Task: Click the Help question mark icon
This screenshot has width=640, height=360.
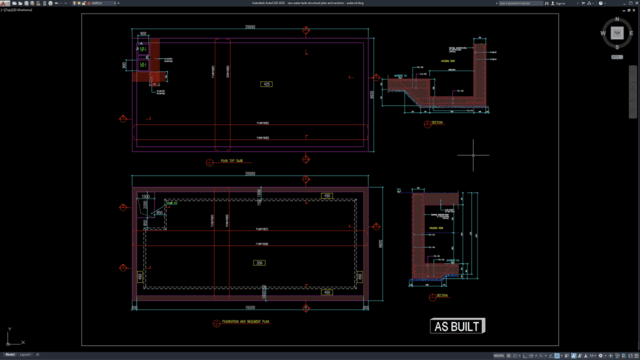Action: point(600,3)
